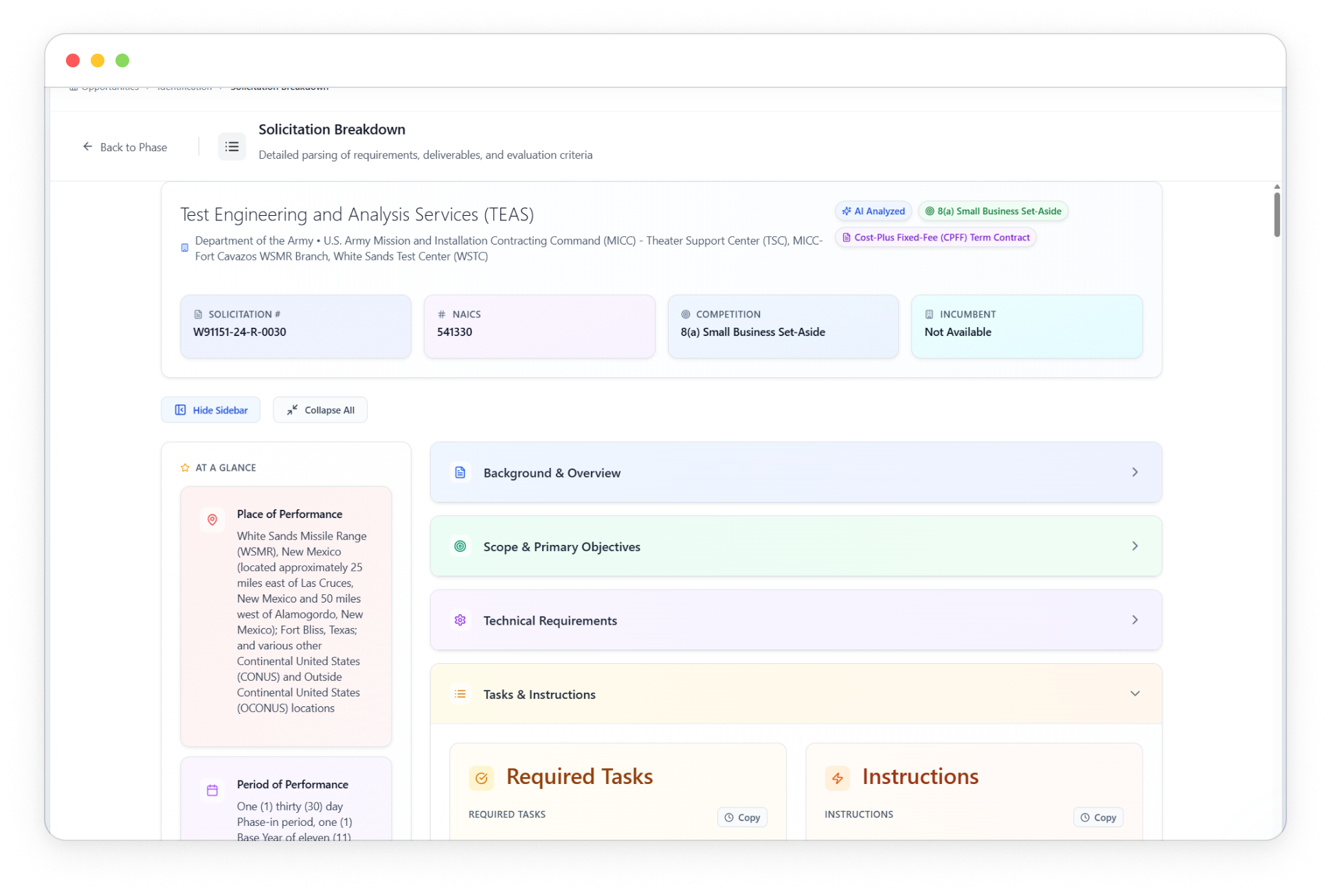Collapse all sections with Collapse All
Viewport: 1331px width, 896px height.
[x=320, y=410]
